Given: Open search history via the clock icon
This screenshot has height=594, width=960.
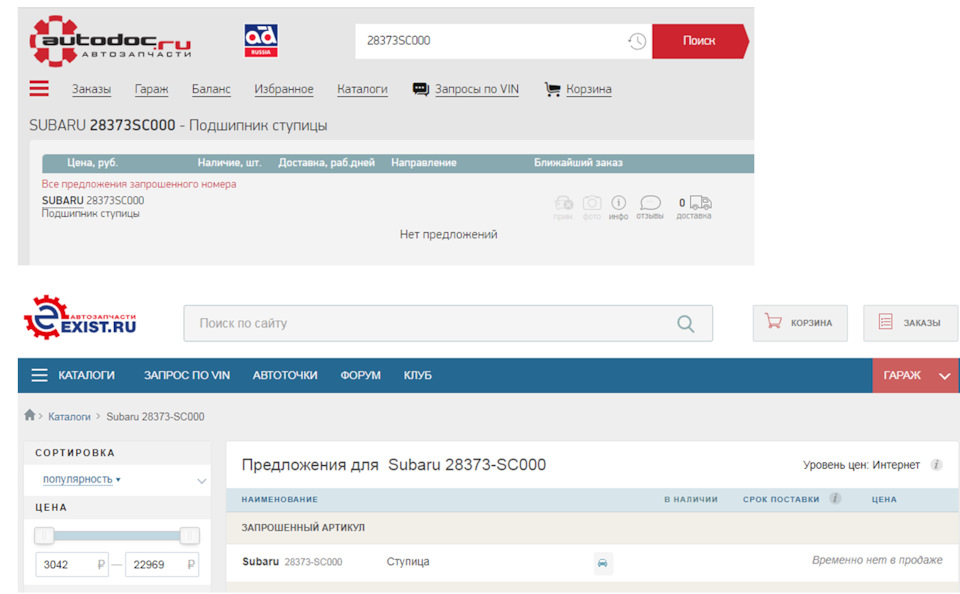Looking at the screenshot, I should click(636, 40).
